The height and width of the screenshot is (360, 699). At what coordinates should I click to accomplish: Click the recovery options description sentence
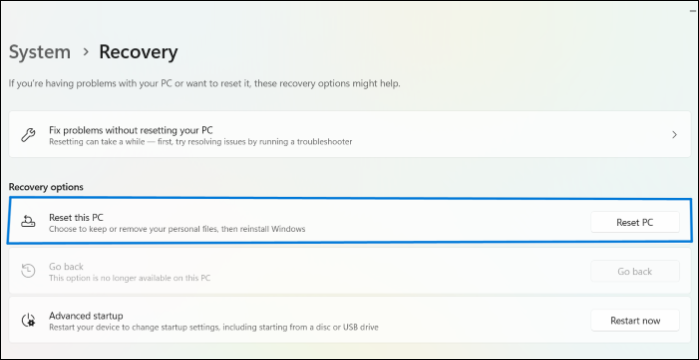[205, 84]
